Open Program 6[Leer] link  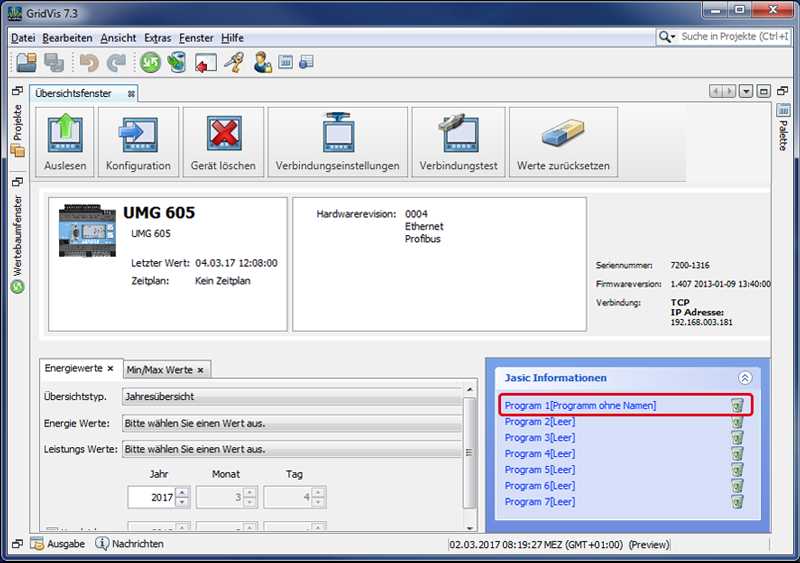tap(540, 486)
